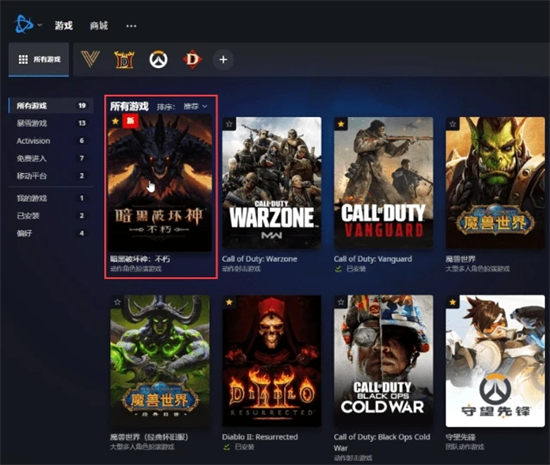Screen dimensions: 550x465
Task: Click the red 新 badge on Diablo Immortal
Action: coord(130,121)
